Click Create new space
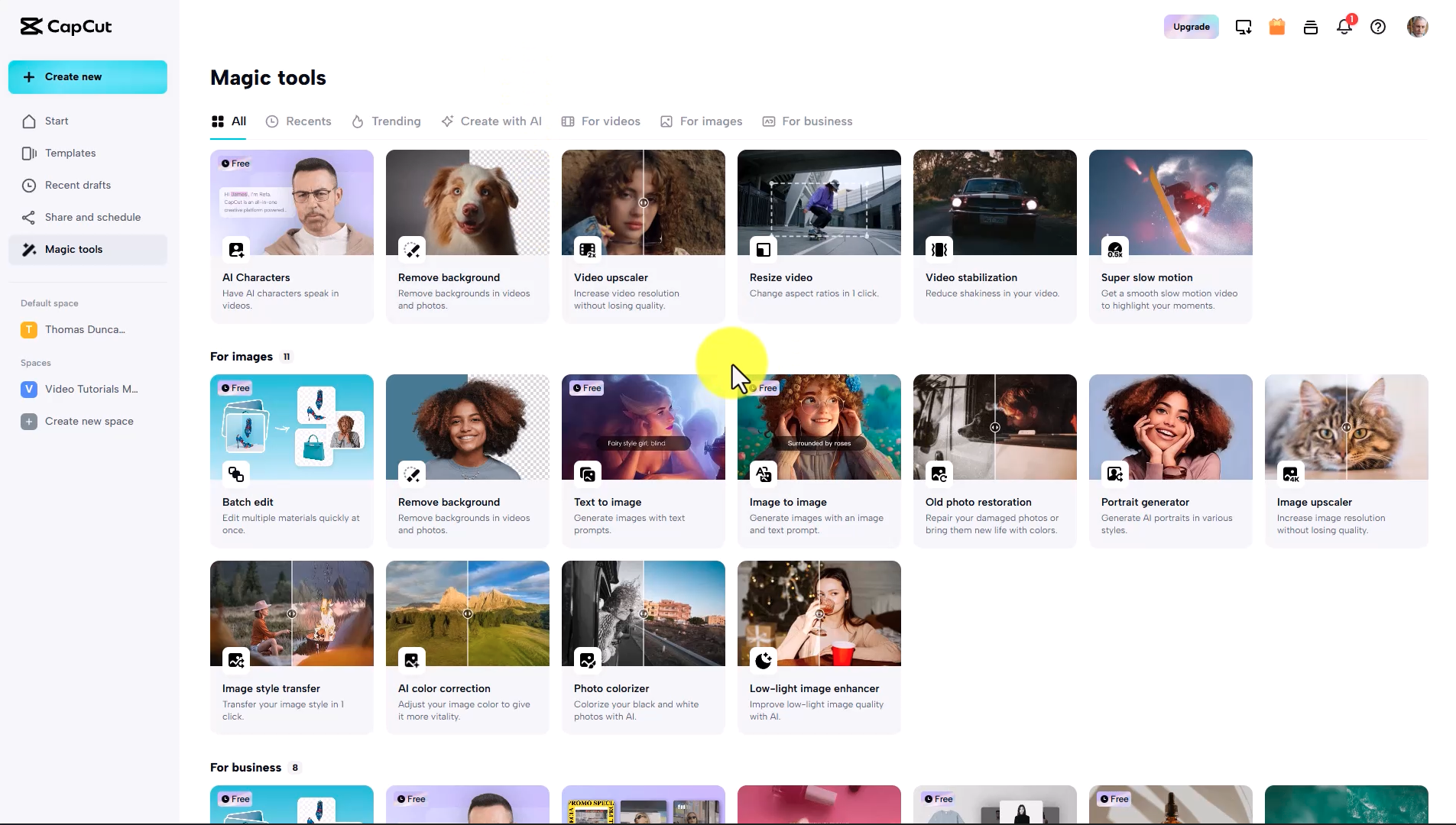 [x=88, y=422]
